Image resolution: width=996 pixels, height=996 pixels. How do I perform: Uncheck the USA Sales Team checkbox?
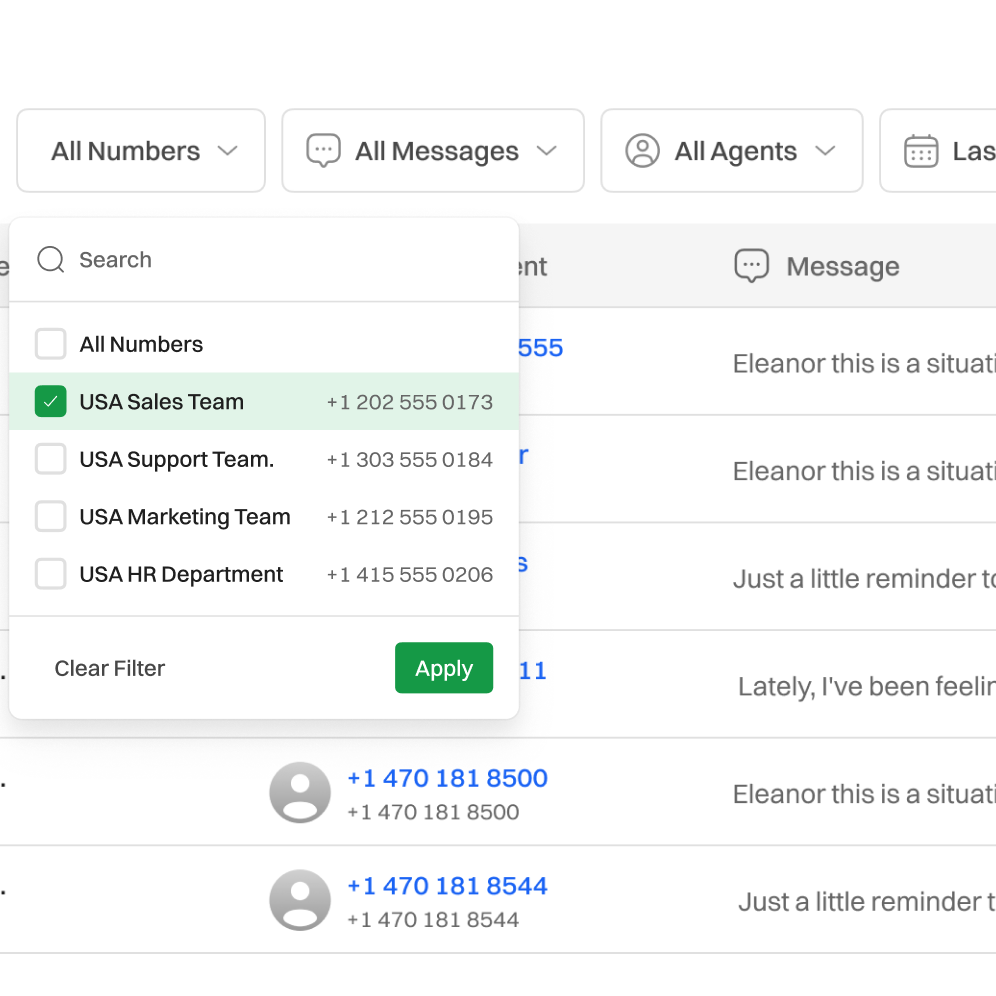tap(51, 402)
